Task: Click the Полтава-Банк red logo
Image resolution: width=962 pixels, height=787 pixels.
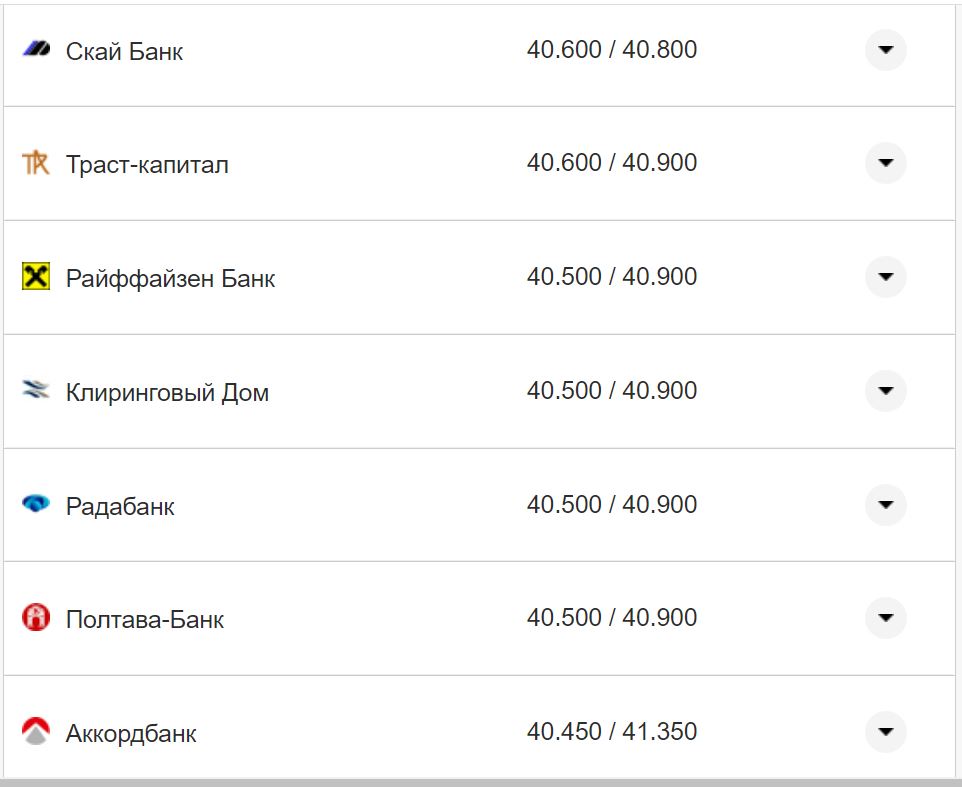Action: pos(36,618)
